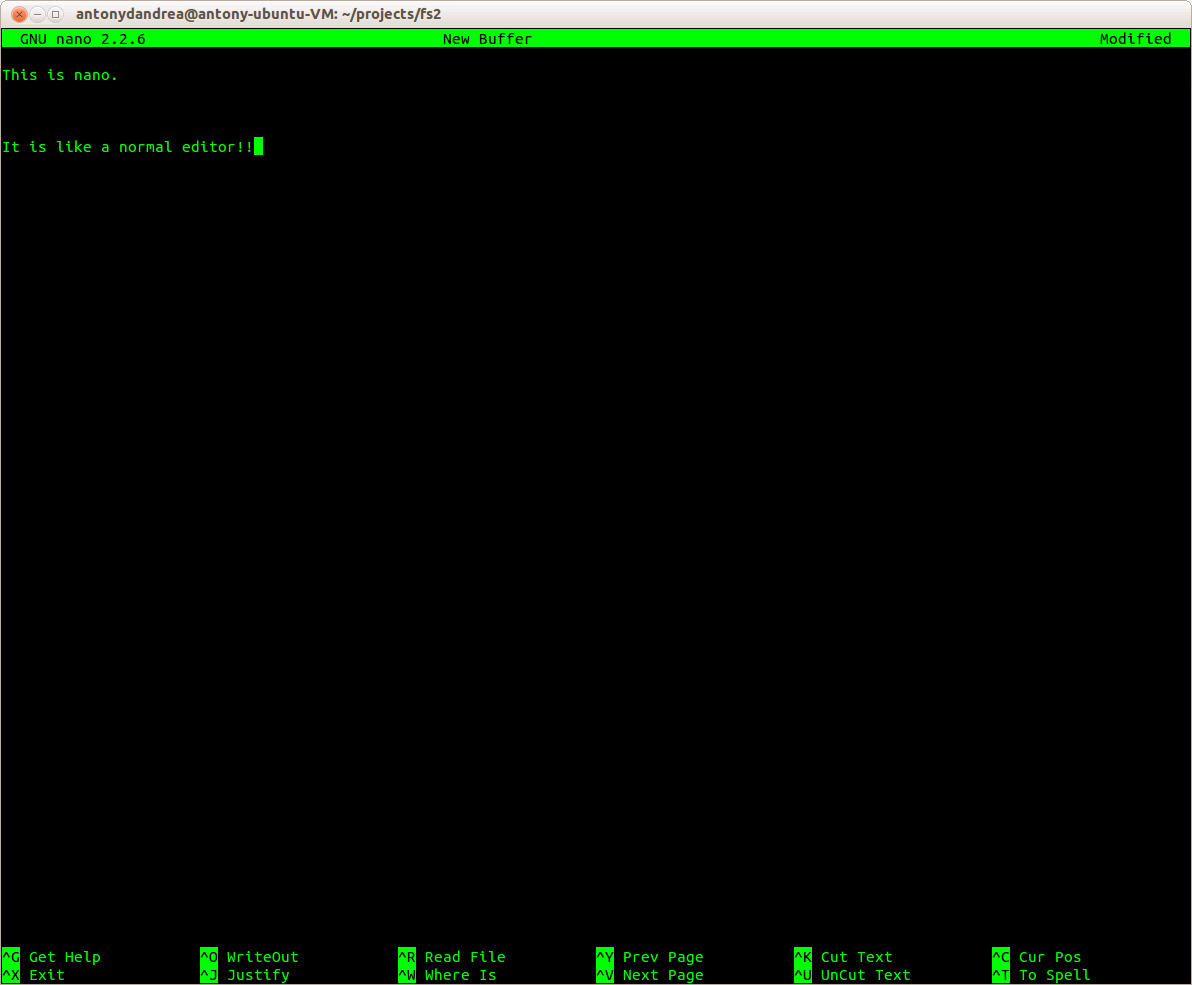Screen dimensions: 1192x985
Task: Click the terminal window title bar text
Action: pyautogui.click(x=258, y=14)
